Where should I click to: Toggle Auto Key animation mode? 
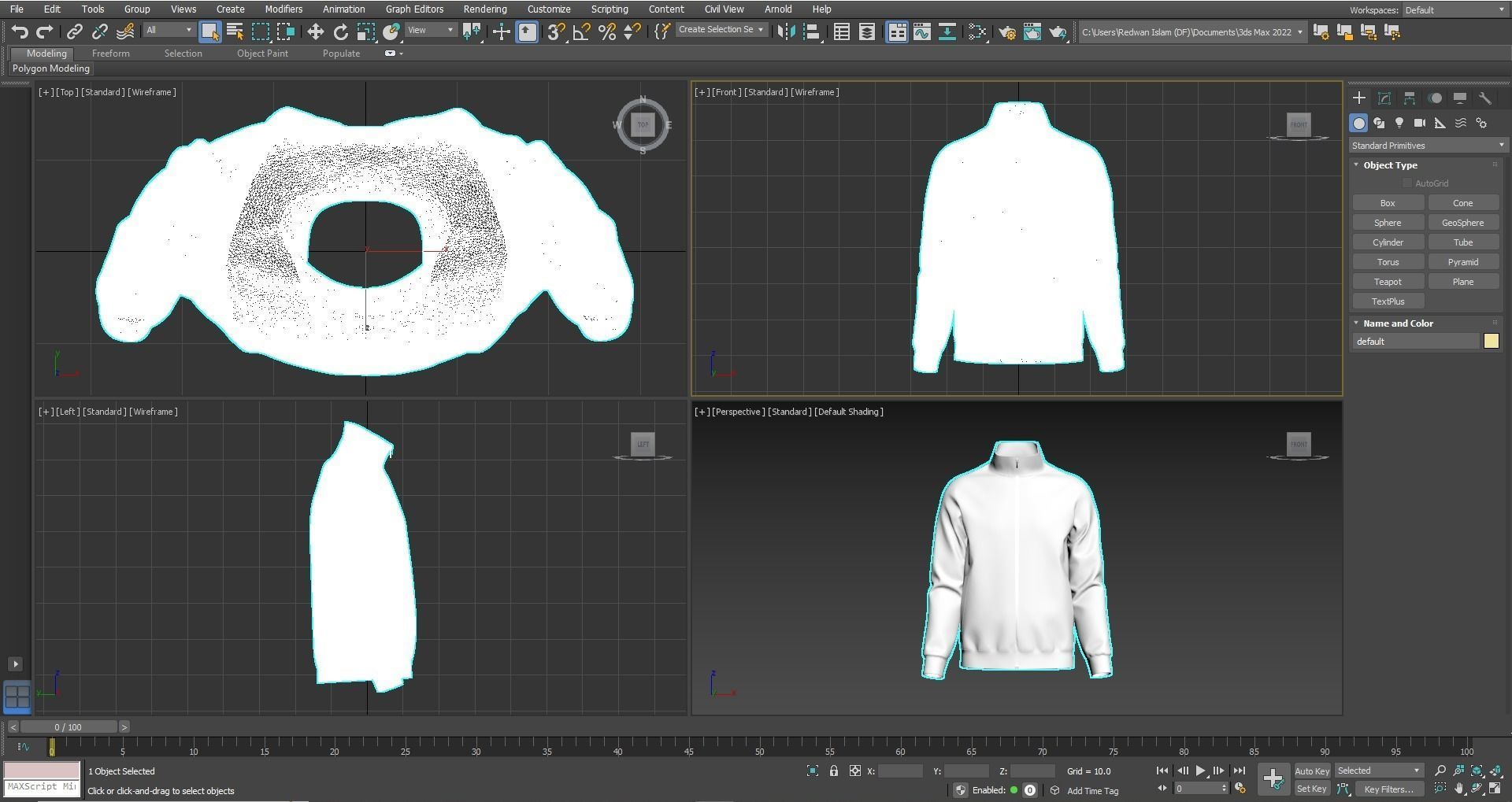click(x=1311, y=771)
